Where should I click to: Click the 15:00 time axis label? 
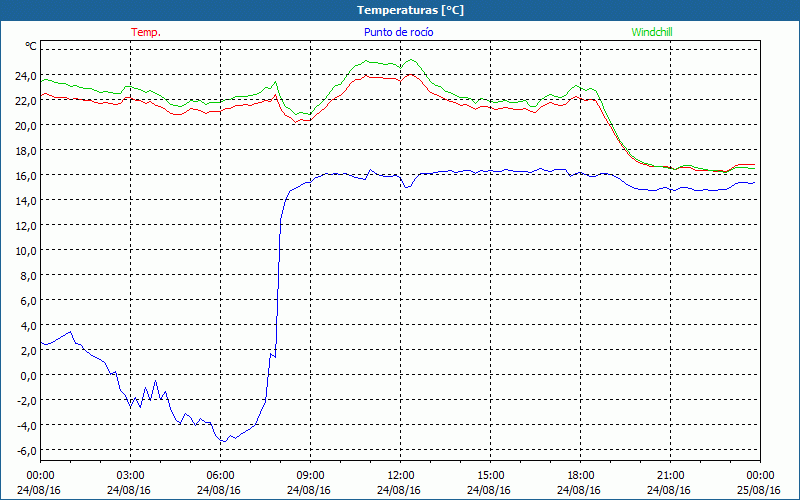490,476
